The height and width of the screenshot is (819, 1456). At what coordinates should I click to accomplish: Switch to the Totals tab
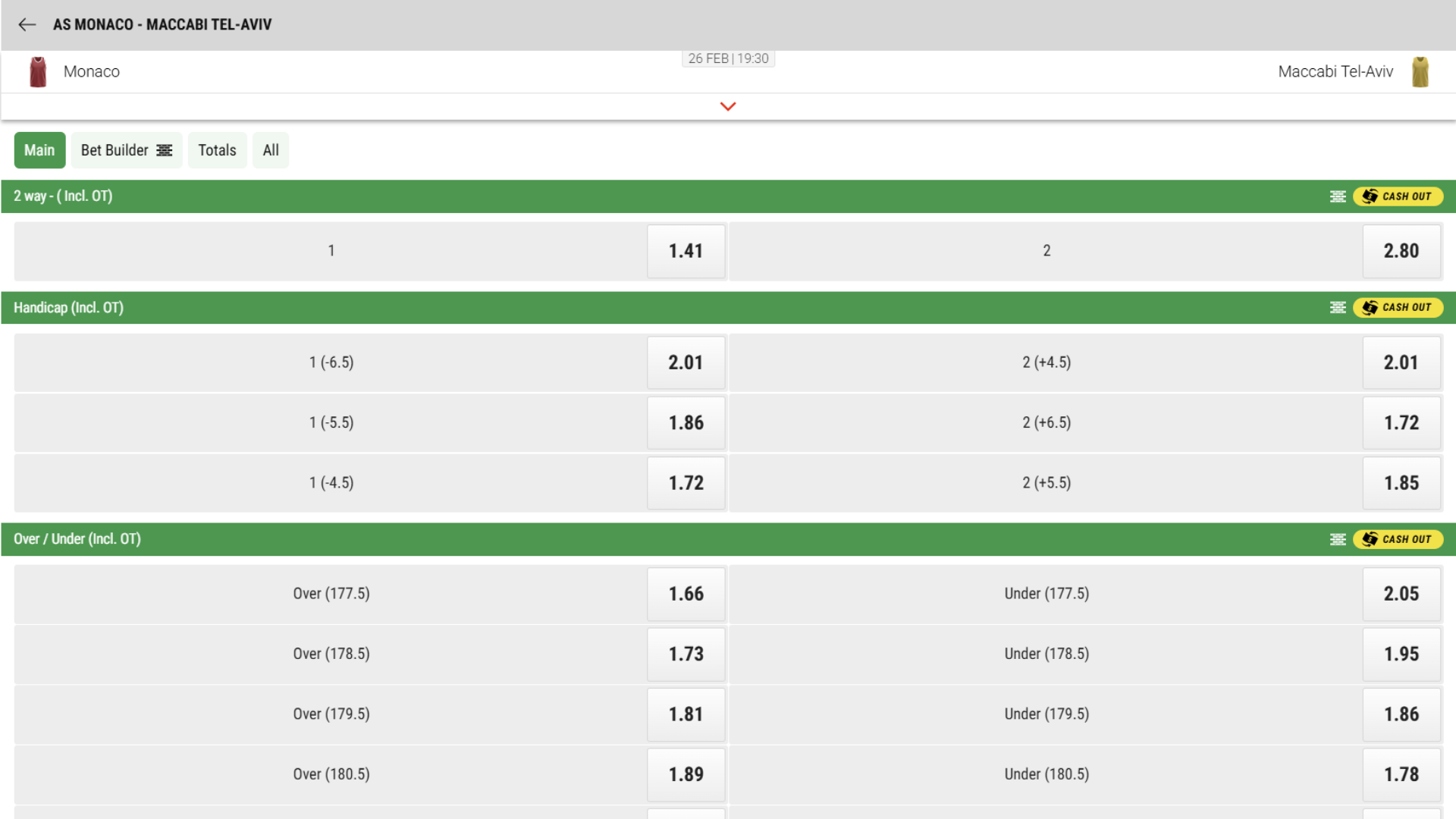[217, 150]
